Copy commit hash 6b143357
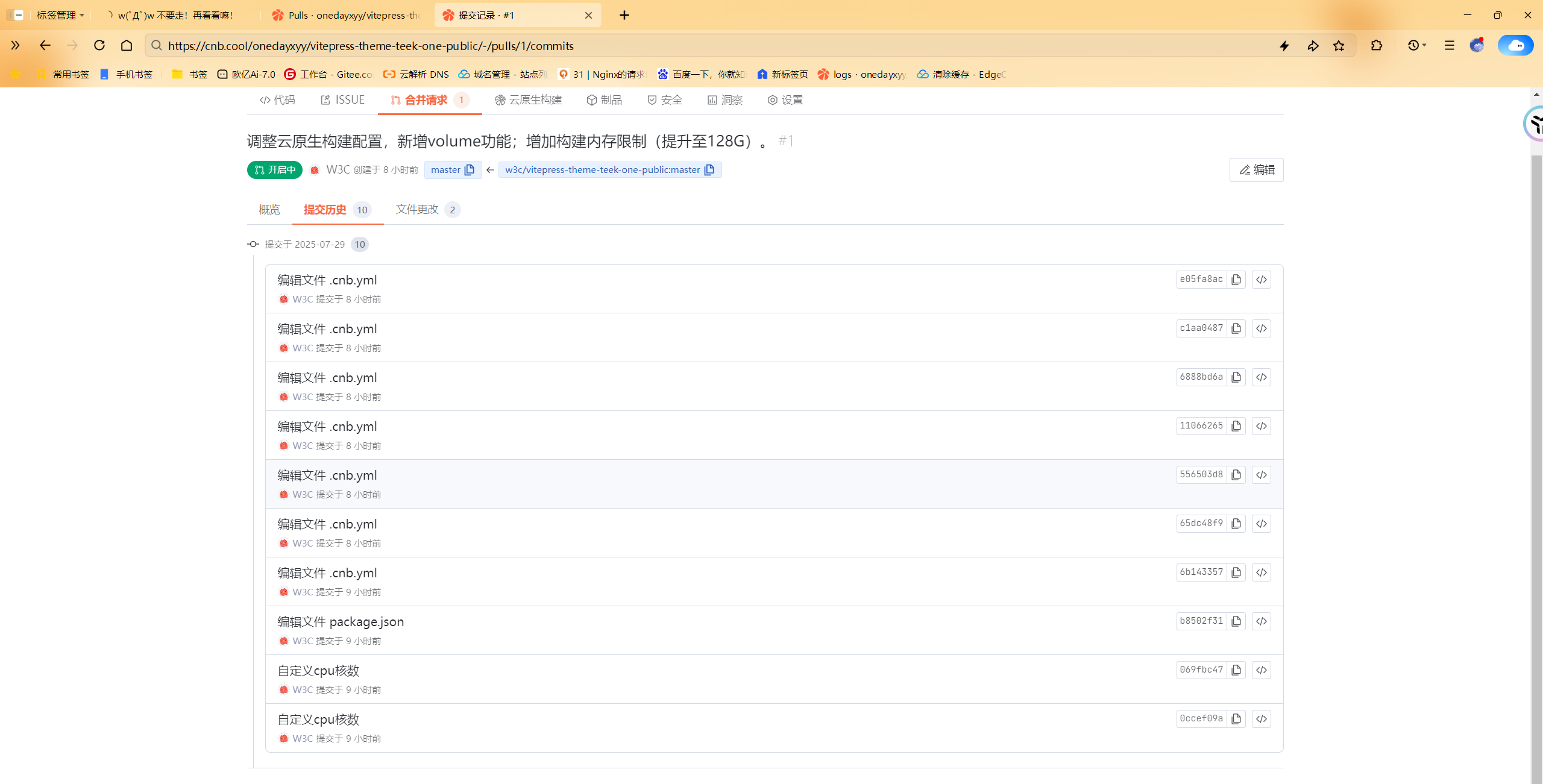 tap(1236, 572)
